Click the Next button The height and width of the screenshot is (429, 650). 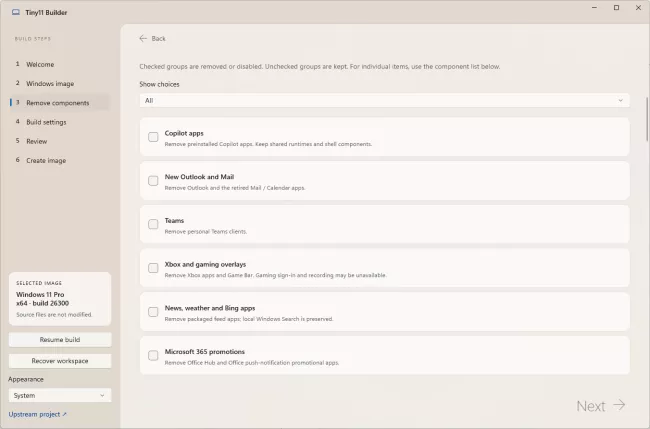601,406
